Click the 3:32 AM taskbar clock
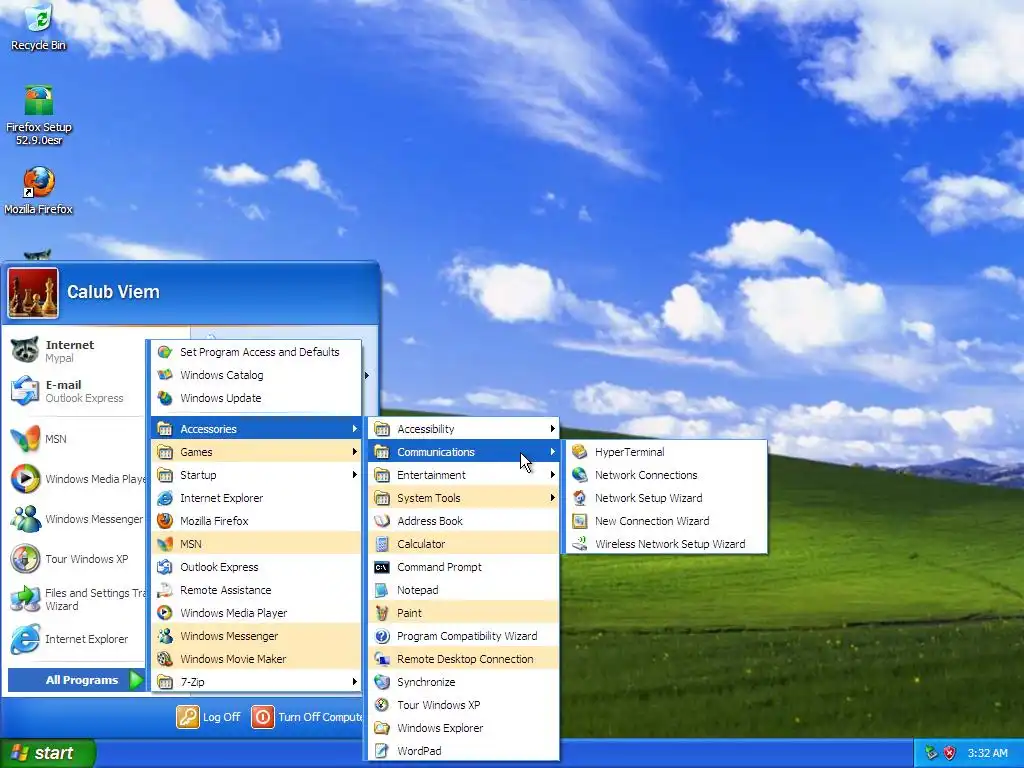This screenshot has height=768, width=1024. (987, 753)
